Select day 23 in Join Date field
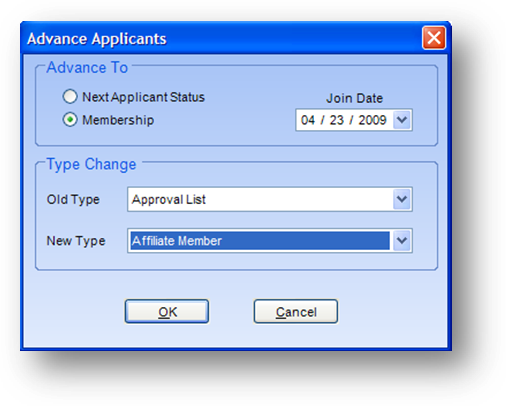The width and height of the screenshot is (506, 406). 336,120
